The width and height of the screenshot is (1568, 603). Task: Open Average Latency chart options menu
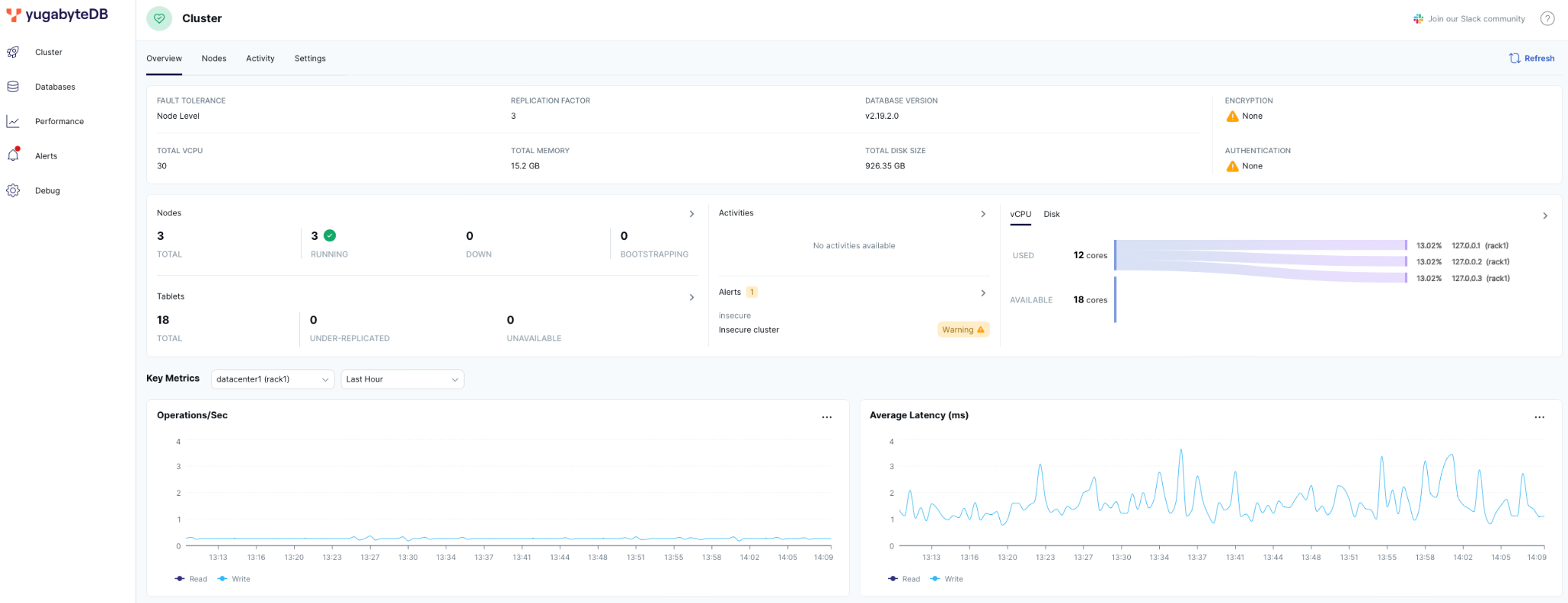pos(1539,417)
